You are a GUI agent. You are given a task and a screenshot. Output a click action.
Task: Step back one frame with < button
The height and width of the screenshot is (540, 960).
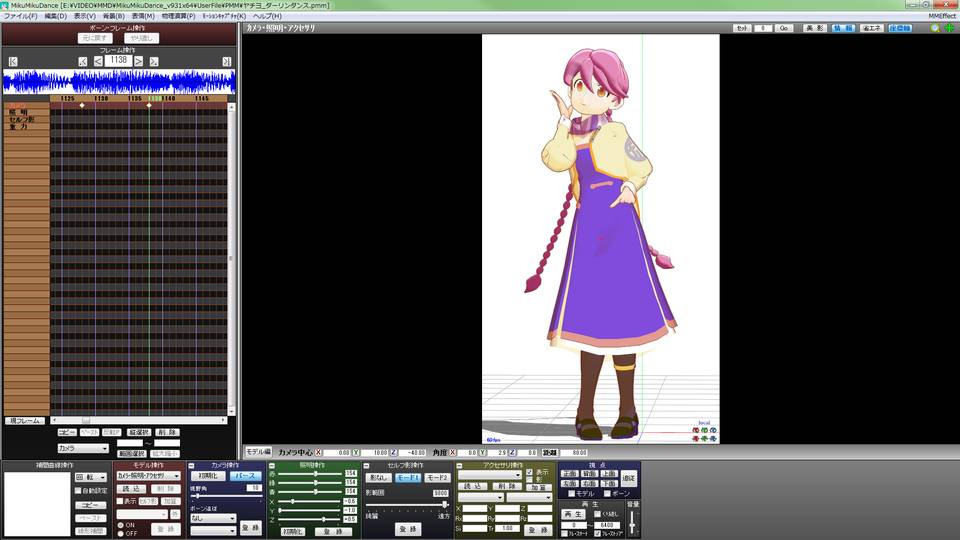[98, 61]
